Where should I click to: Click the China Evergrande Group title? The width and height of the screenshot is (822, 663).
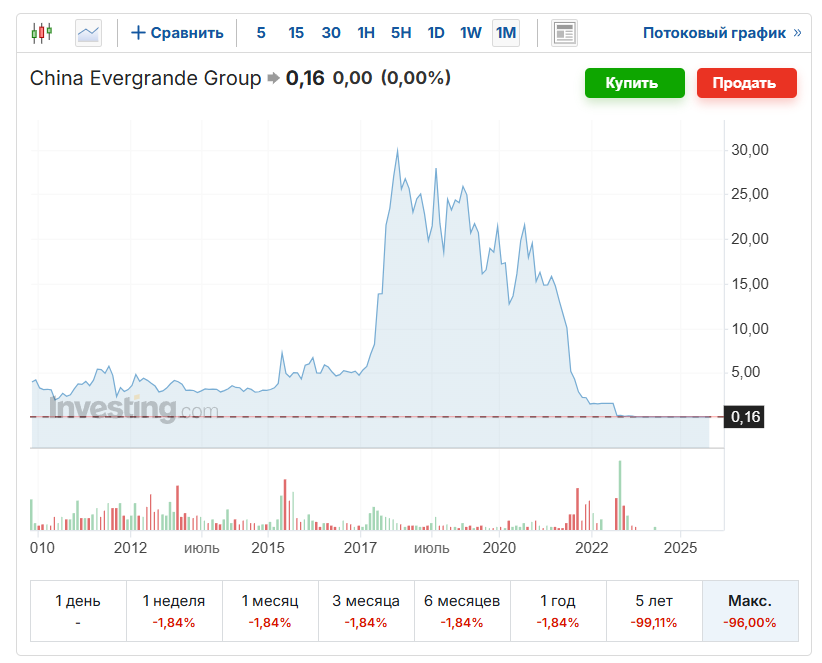pos(145,79)
